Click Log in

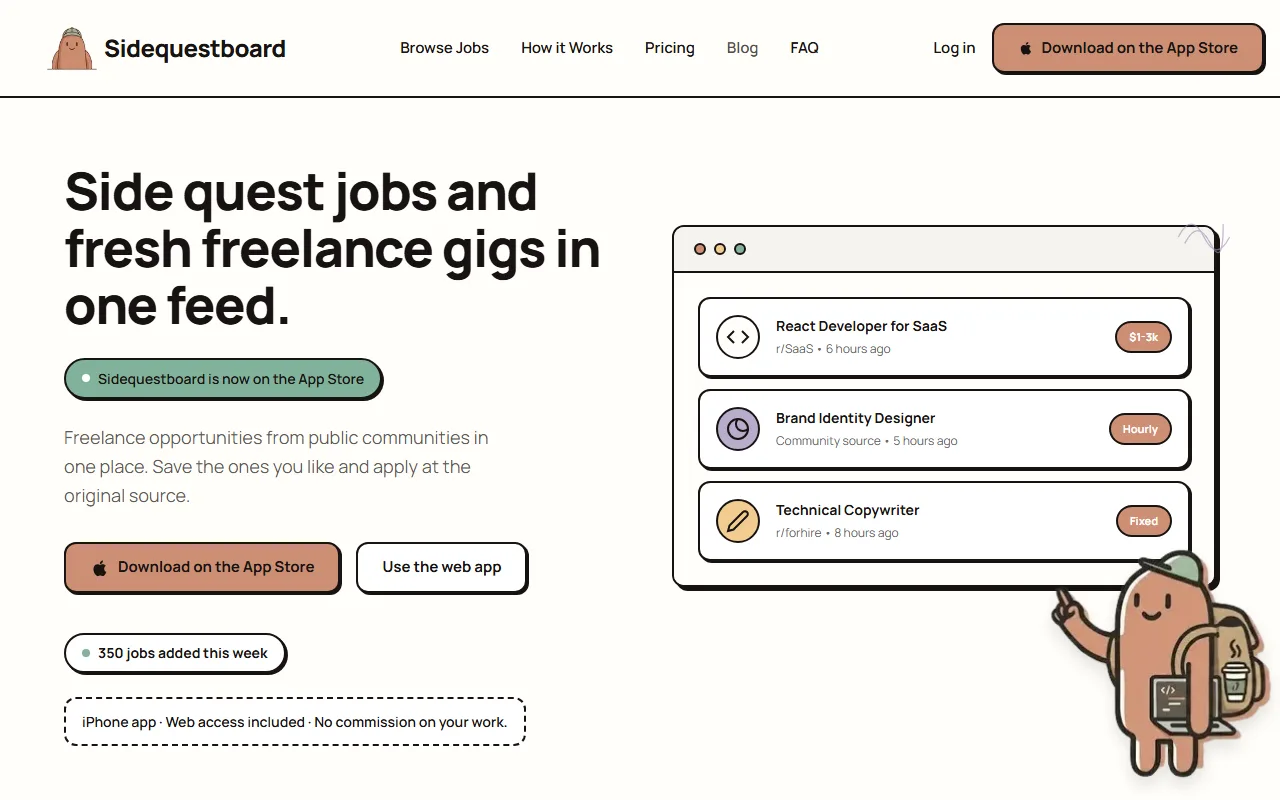click(954, 48)
